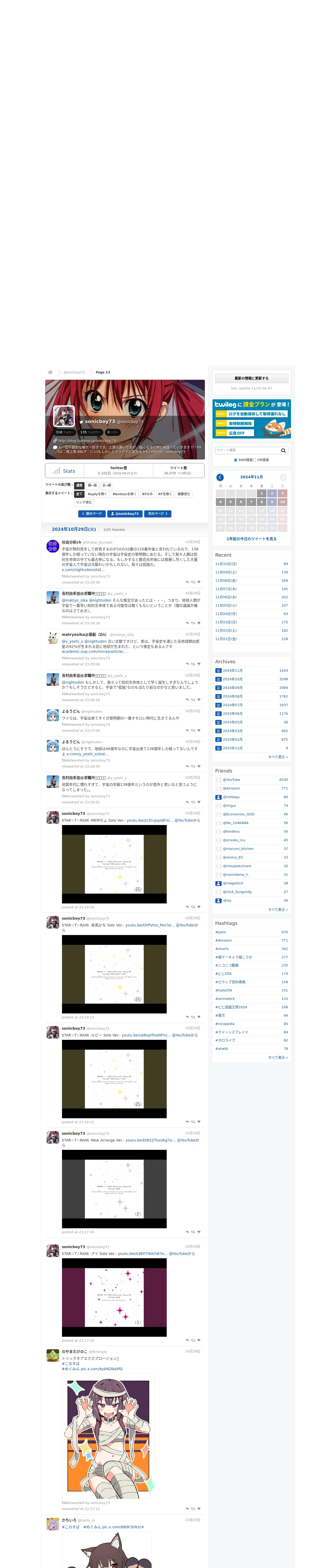The height and width of the screenshot is (1568, 336).
Task: Click the @lxy friend avatar icon
Action: (218, 900)
